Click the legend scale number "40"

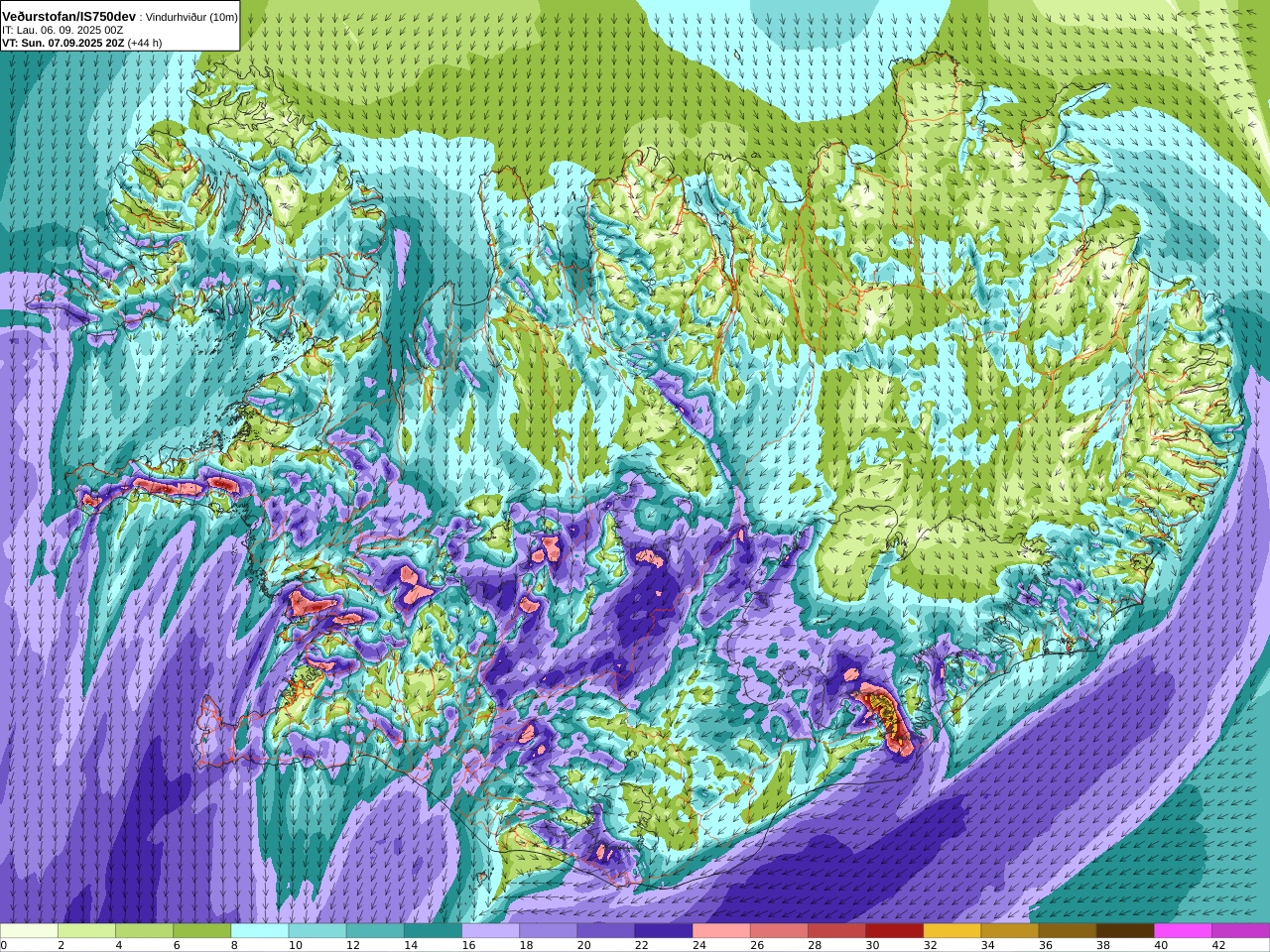[x=1161, y=945]
